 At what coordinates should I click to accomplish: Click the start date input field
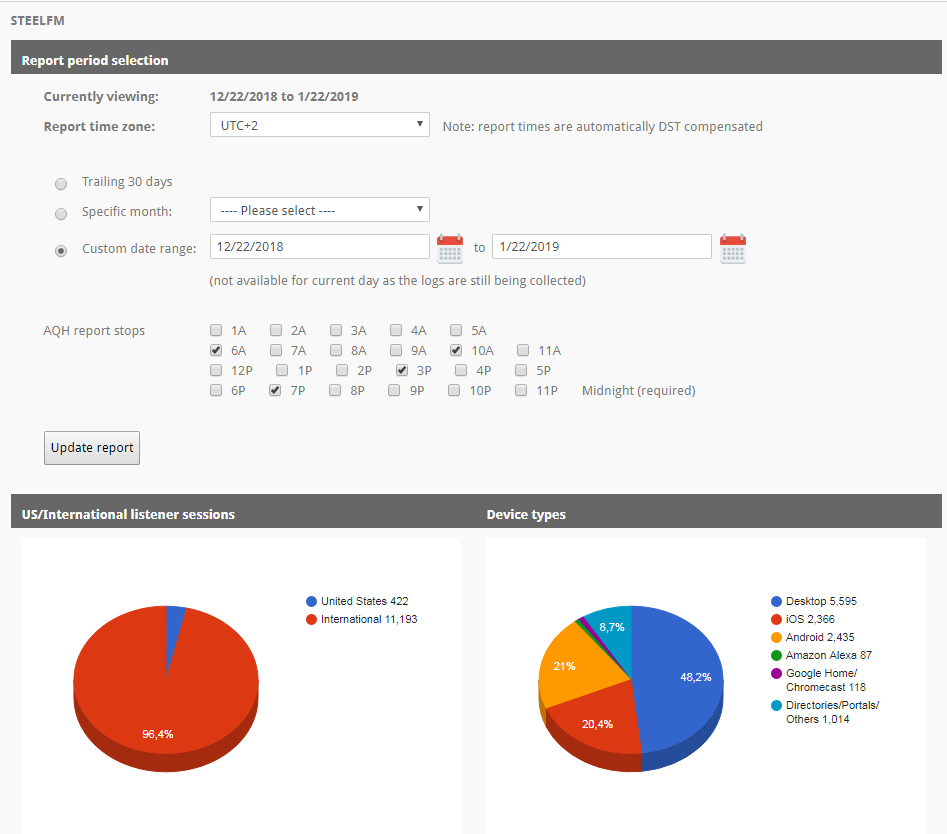[319, 247]
